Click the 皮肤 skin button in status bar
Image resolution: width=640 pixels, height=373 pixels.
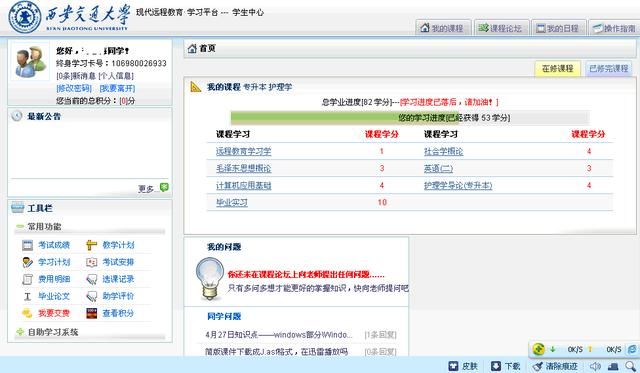[x=463, y=366]
